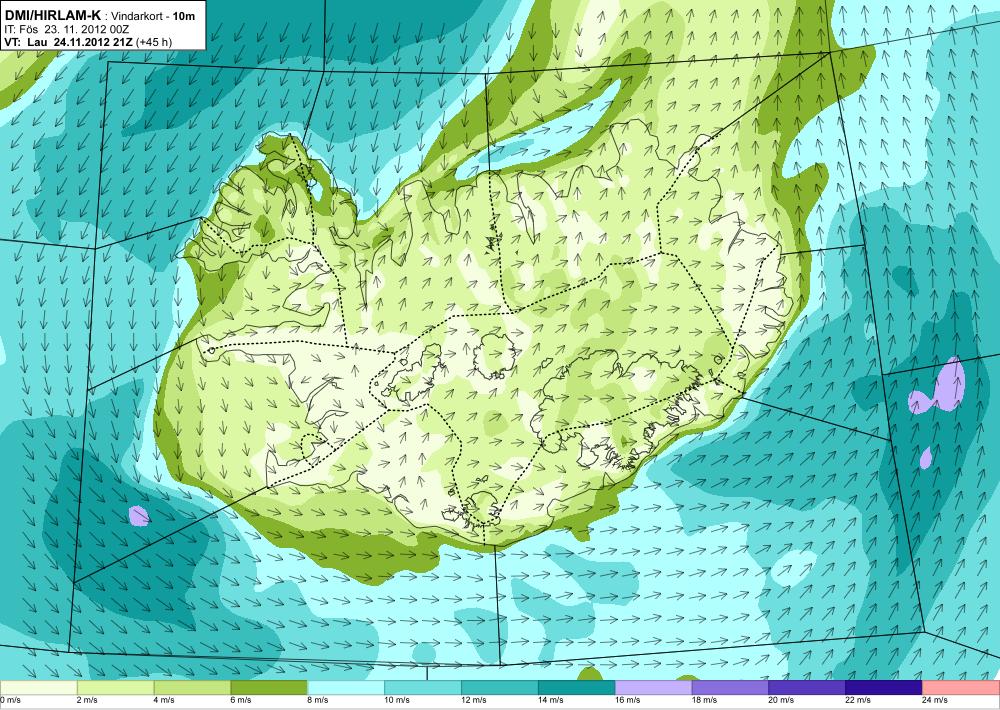This screenshot has height=710, width=1000.
Task: Click the small purple wind patch southwest of Iceland
Action: tap(138, 516)
